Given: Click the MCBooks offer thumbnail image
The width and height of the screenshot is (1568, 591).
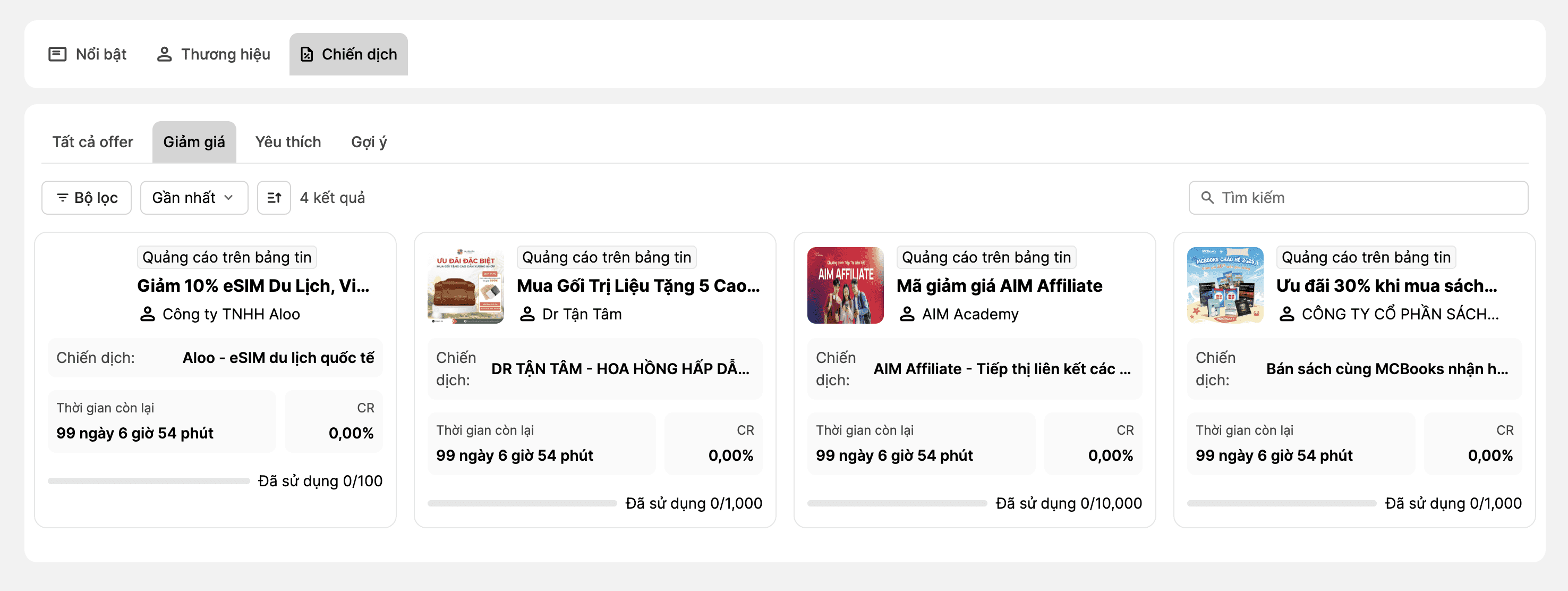Looking at the screenshot, I should click(x=1225, y=285).
